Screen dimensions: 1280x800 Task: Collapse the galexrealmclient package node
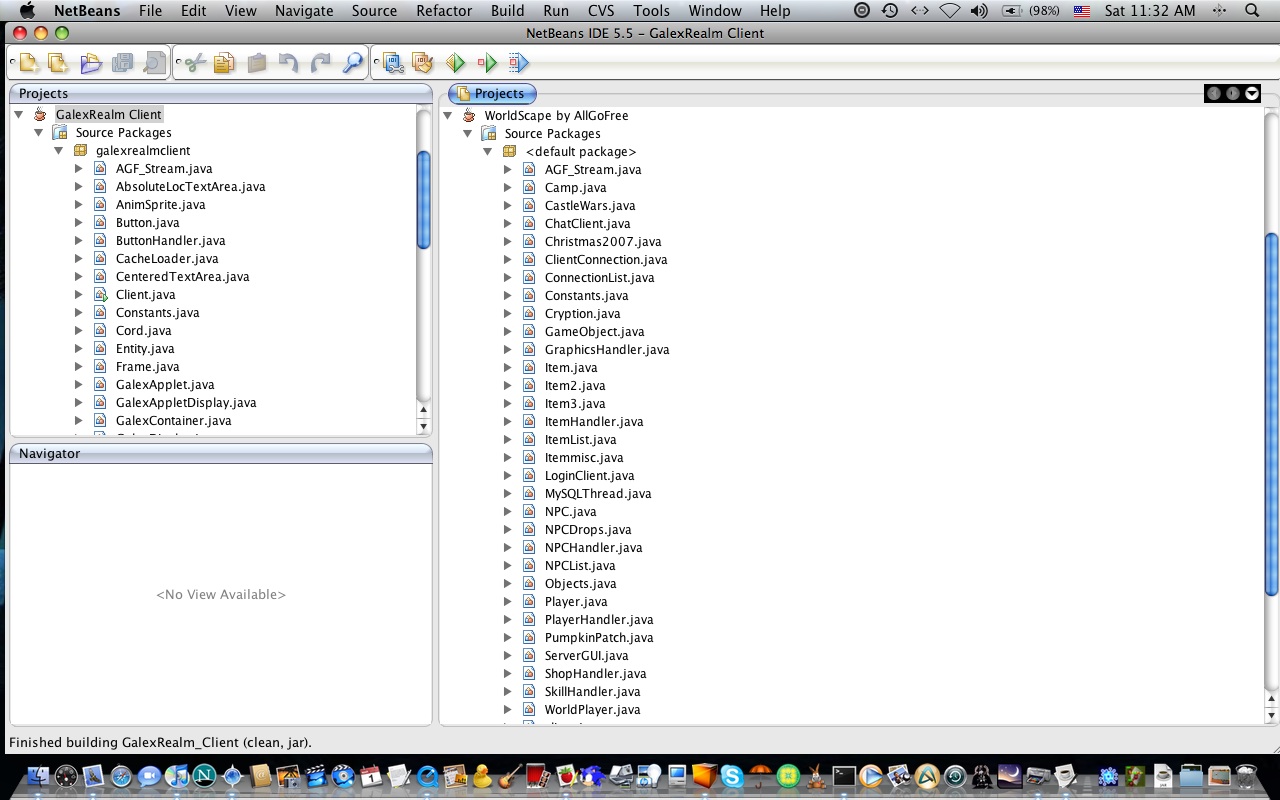pos(58,151)
